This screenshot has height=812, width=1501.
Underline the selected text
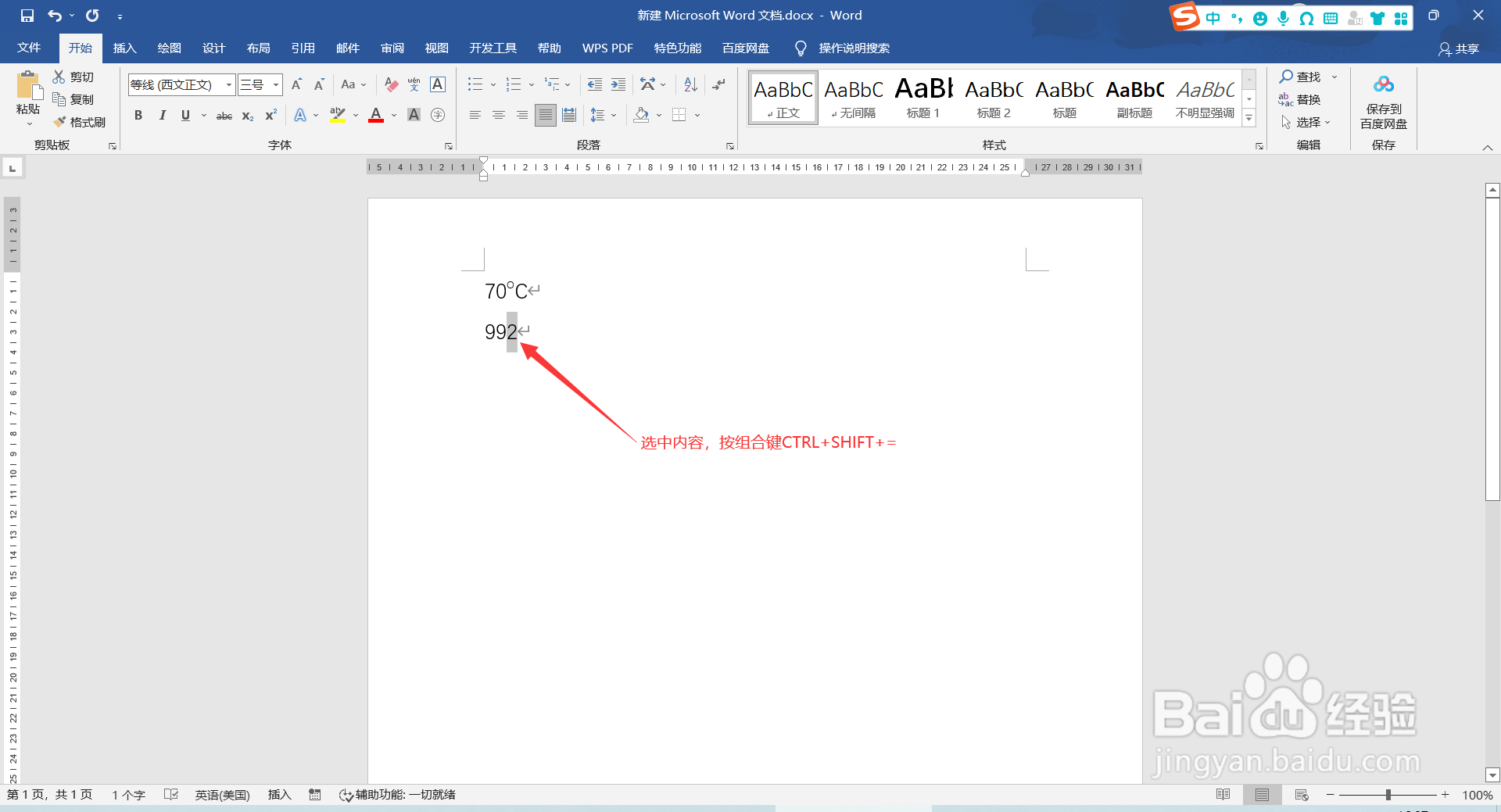coord(185,115)
